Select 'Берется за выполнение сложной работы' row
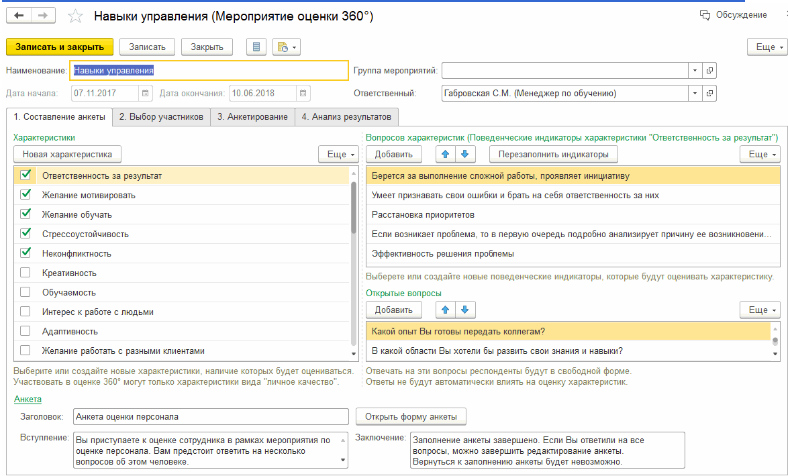 pyautogui.click(x=573, y=176)
